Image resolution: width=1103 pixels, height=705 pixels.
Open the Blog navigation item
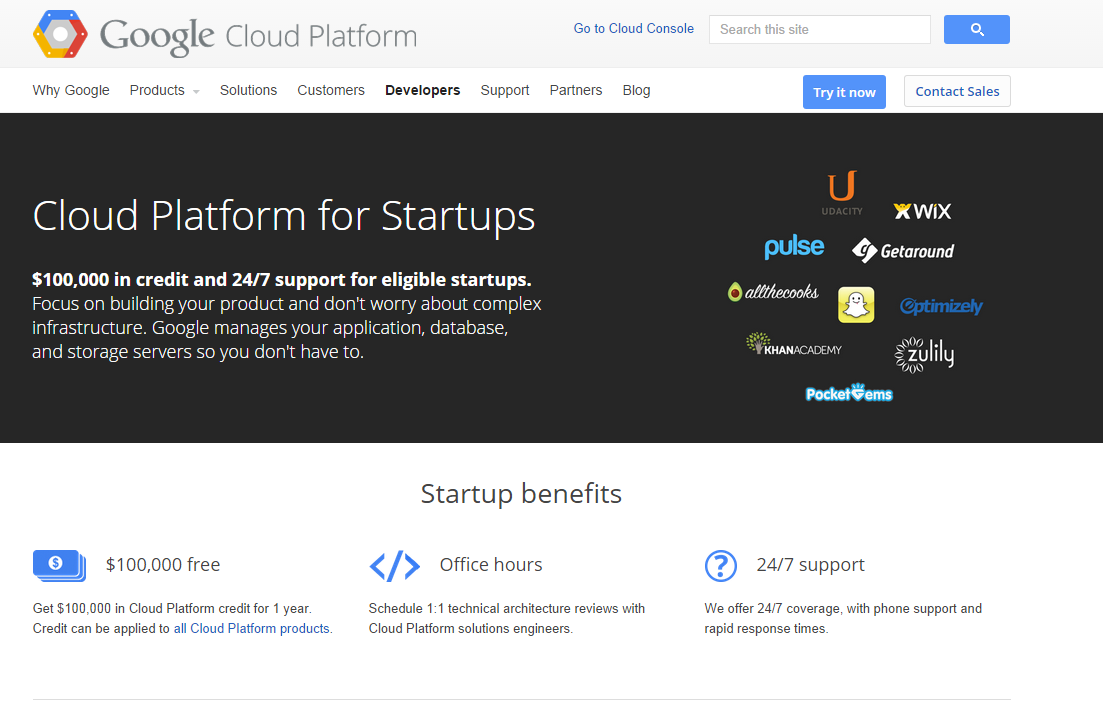tap(636, 90)
